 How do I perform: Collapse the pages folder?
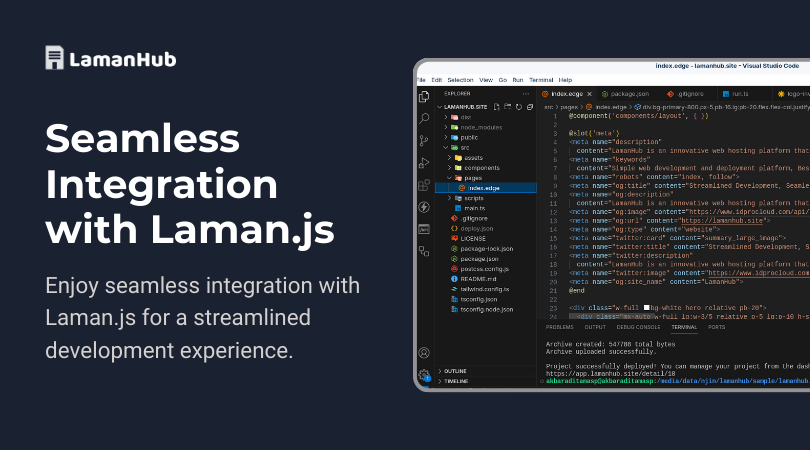point(449,178)
